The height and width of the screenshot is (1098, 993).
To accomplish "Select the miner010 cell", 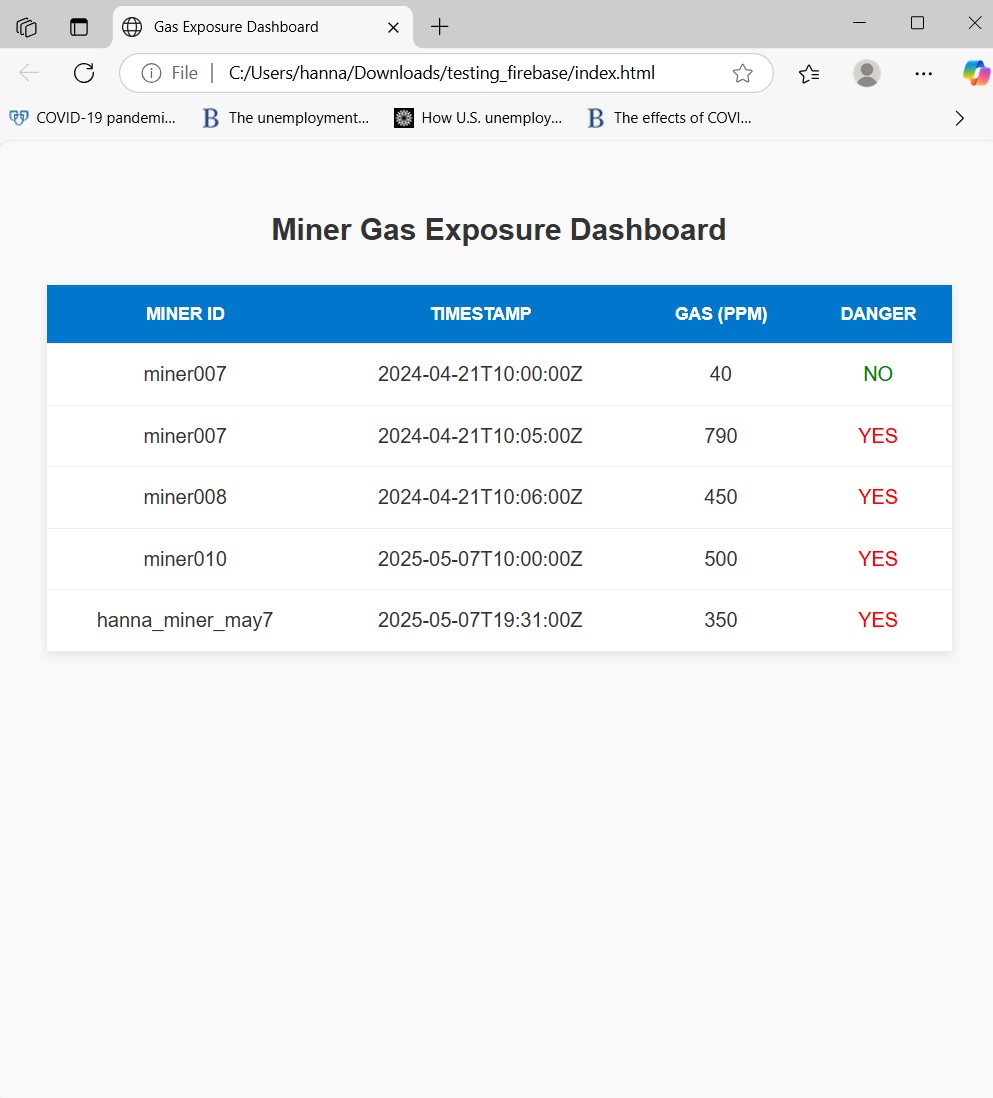I will tap(185, 559).
